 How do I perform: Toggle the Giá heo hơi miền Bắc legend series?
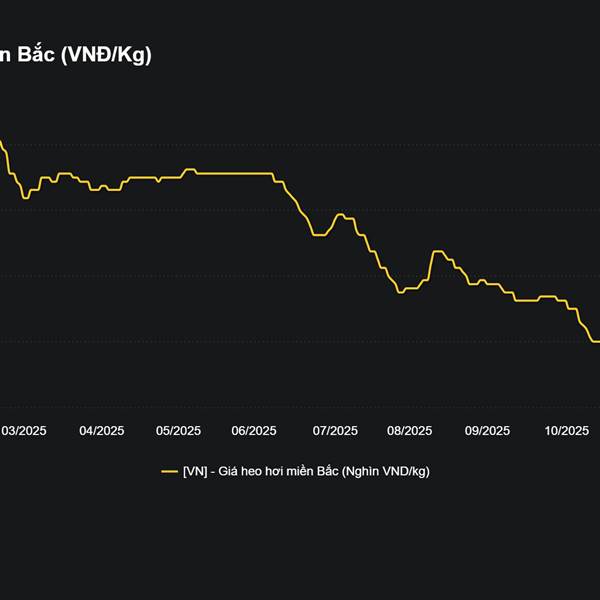point(305,472)
